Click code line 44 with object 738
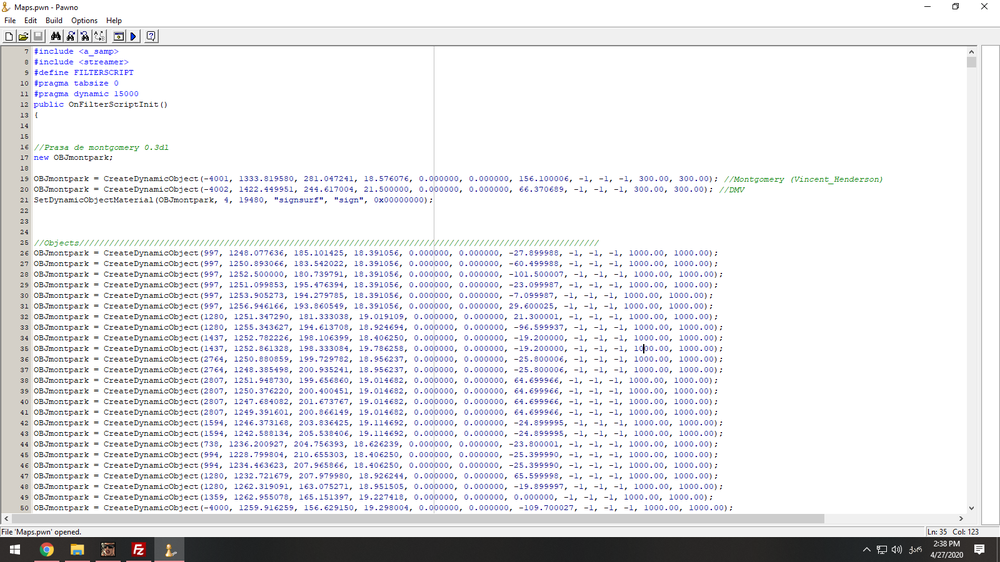 [x=376, y=444]
